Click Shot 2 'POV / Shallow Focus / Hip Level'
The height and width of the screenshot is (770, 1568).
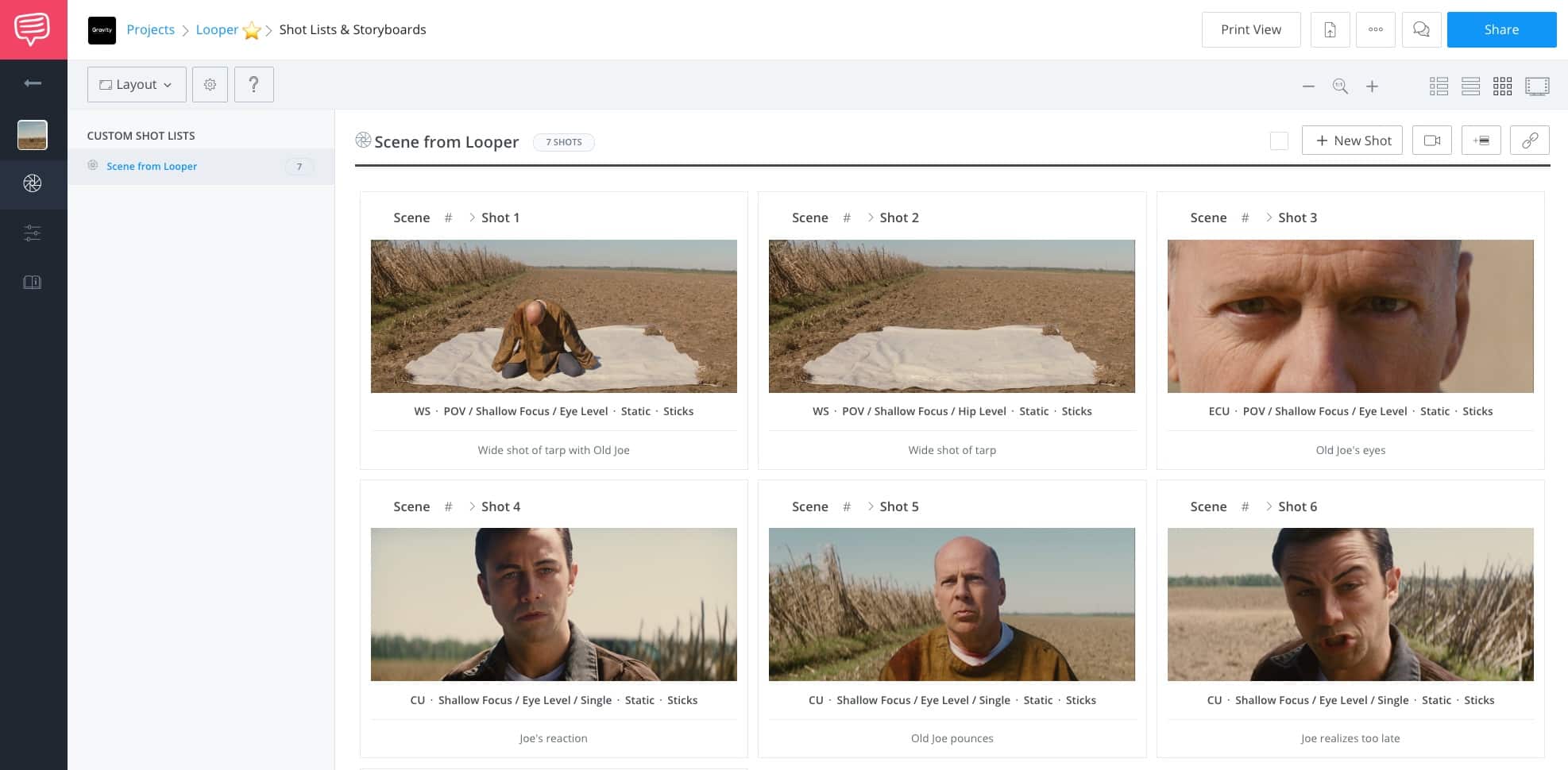(x=924, y=411)
